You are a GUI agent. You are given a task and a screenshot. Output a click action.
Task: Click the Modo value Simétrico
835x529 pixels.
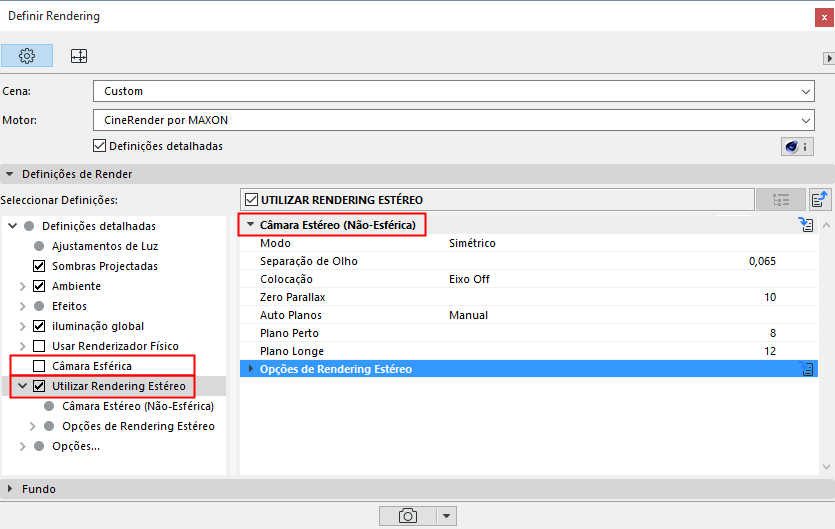pos(472,243)
